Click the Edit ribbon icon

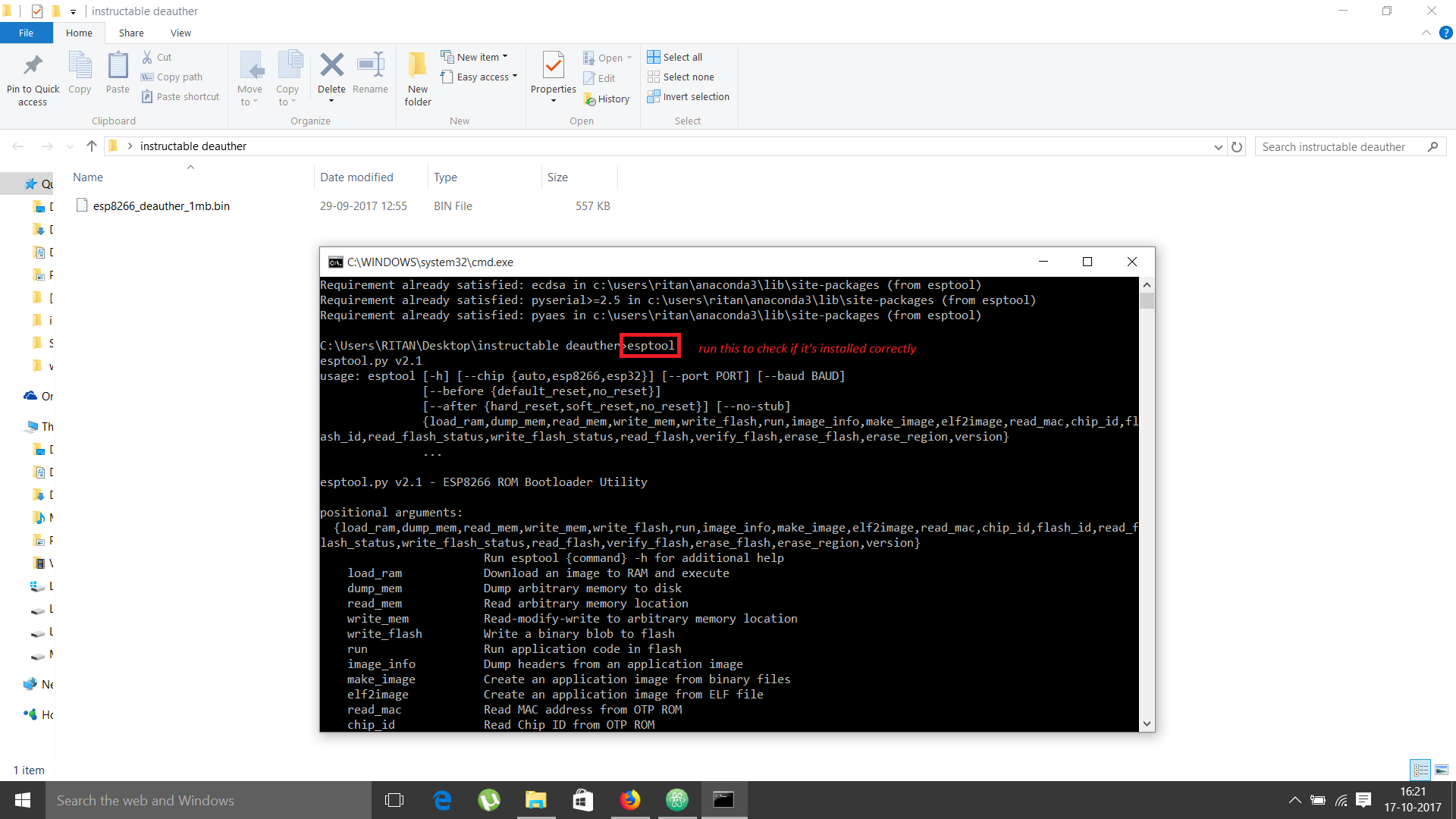point(599,78)
